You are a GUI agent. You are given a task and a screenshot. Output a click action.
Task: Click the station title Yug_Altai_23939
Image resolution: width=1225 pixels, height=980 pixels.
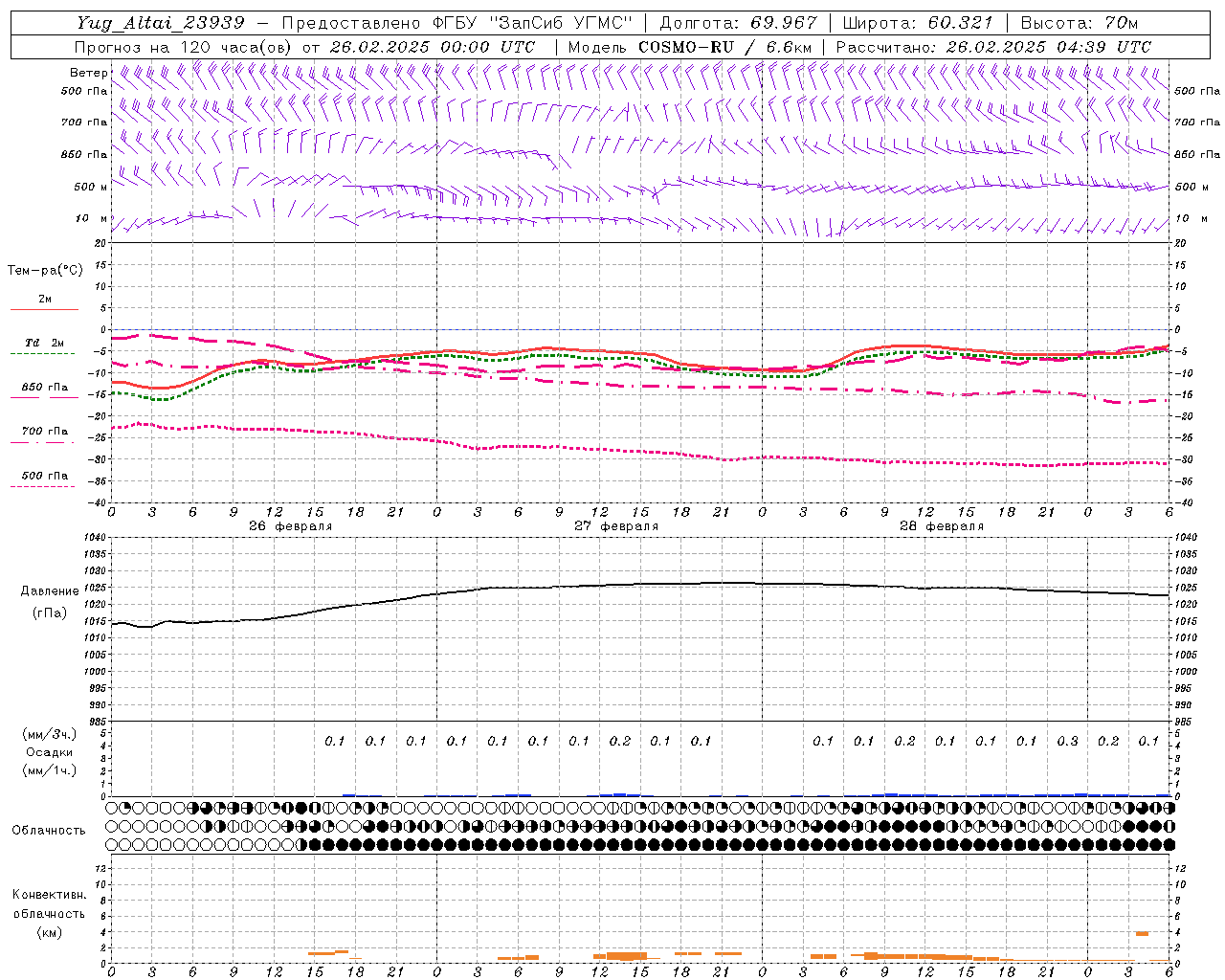point(162,22)
